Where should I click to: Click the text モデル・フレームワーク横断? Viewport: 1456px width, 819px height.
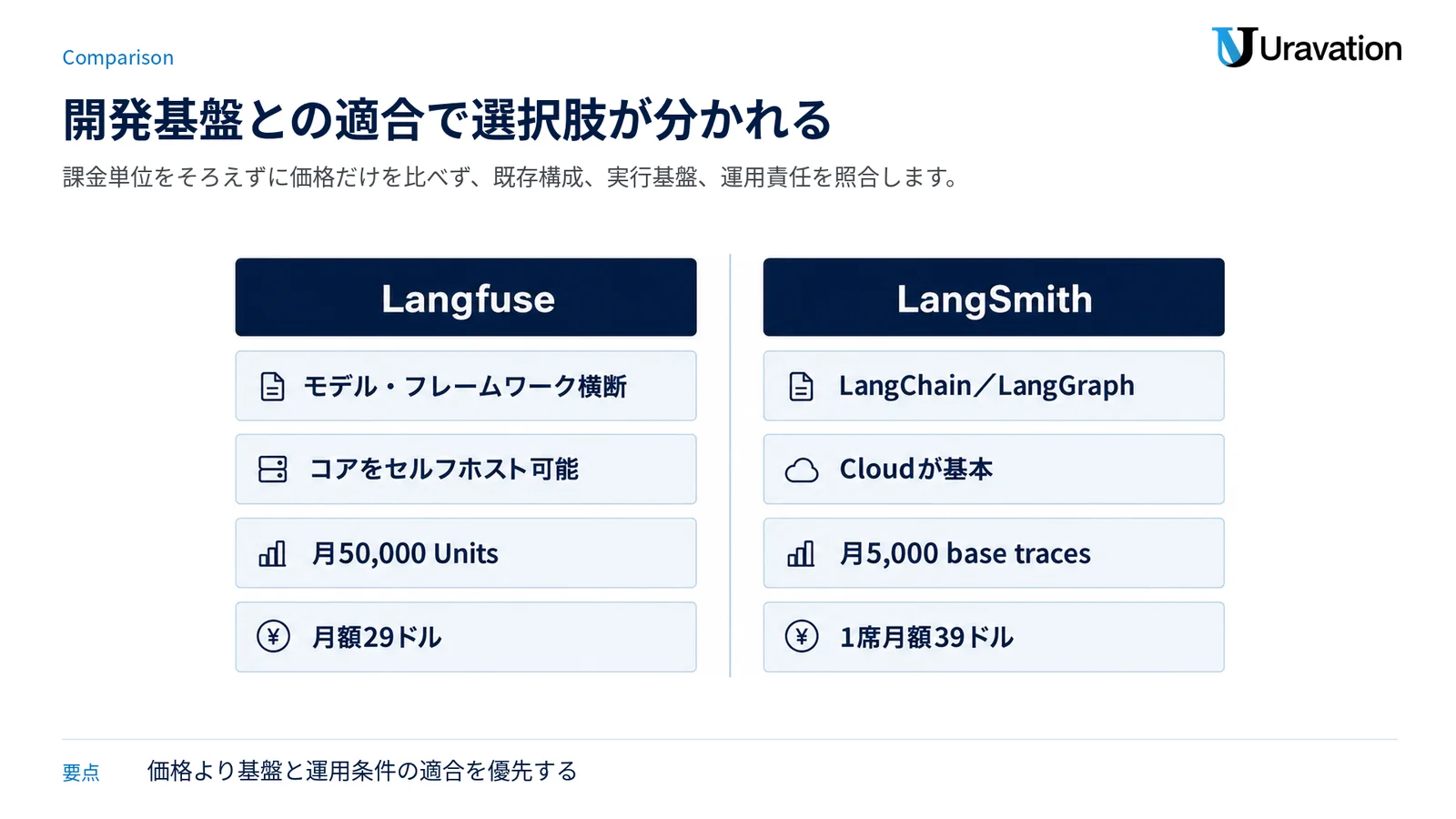(x=465, y=387)
